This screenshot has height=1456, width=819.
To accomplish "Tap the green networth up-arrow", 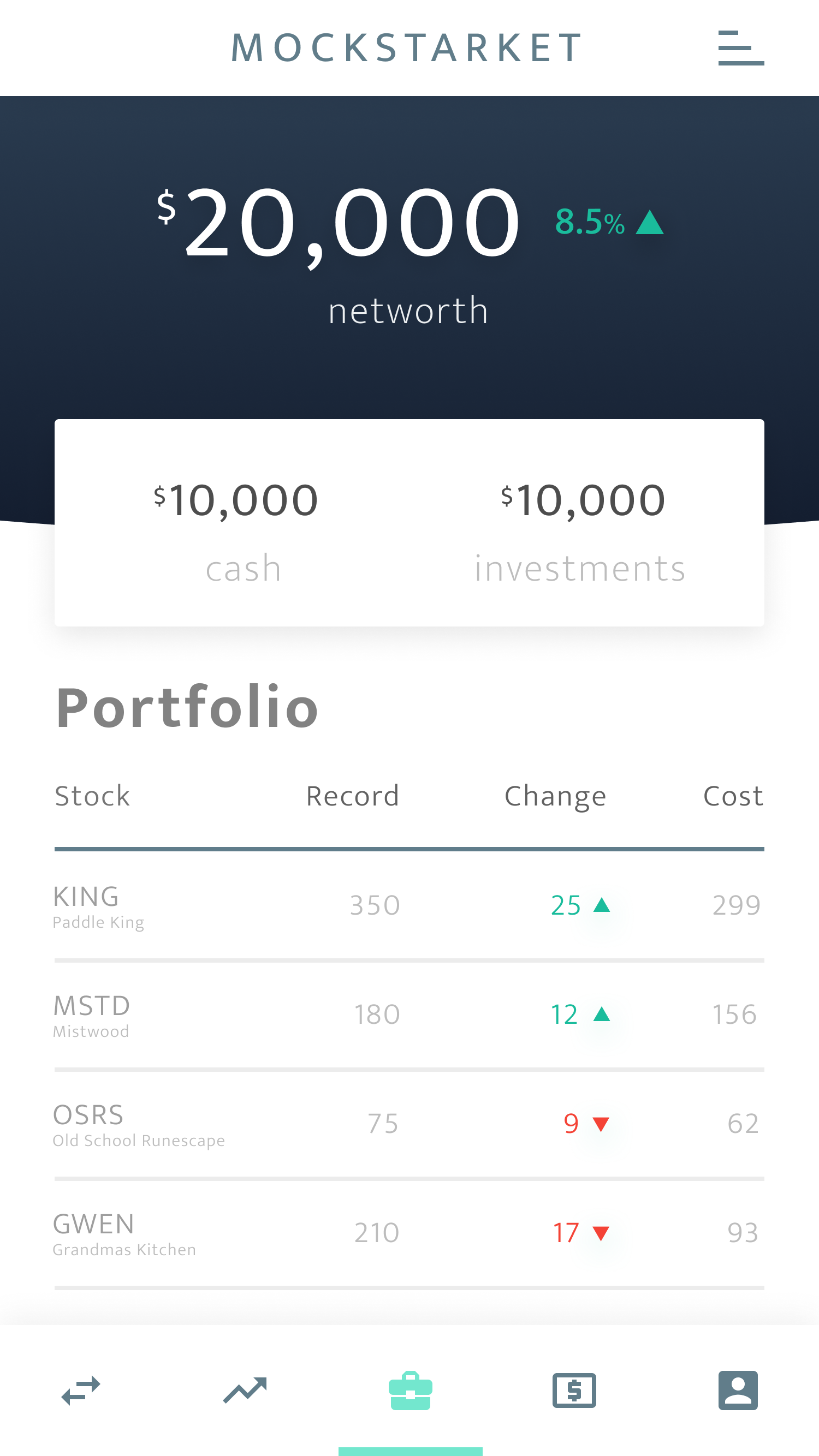I will pos(649,222).
